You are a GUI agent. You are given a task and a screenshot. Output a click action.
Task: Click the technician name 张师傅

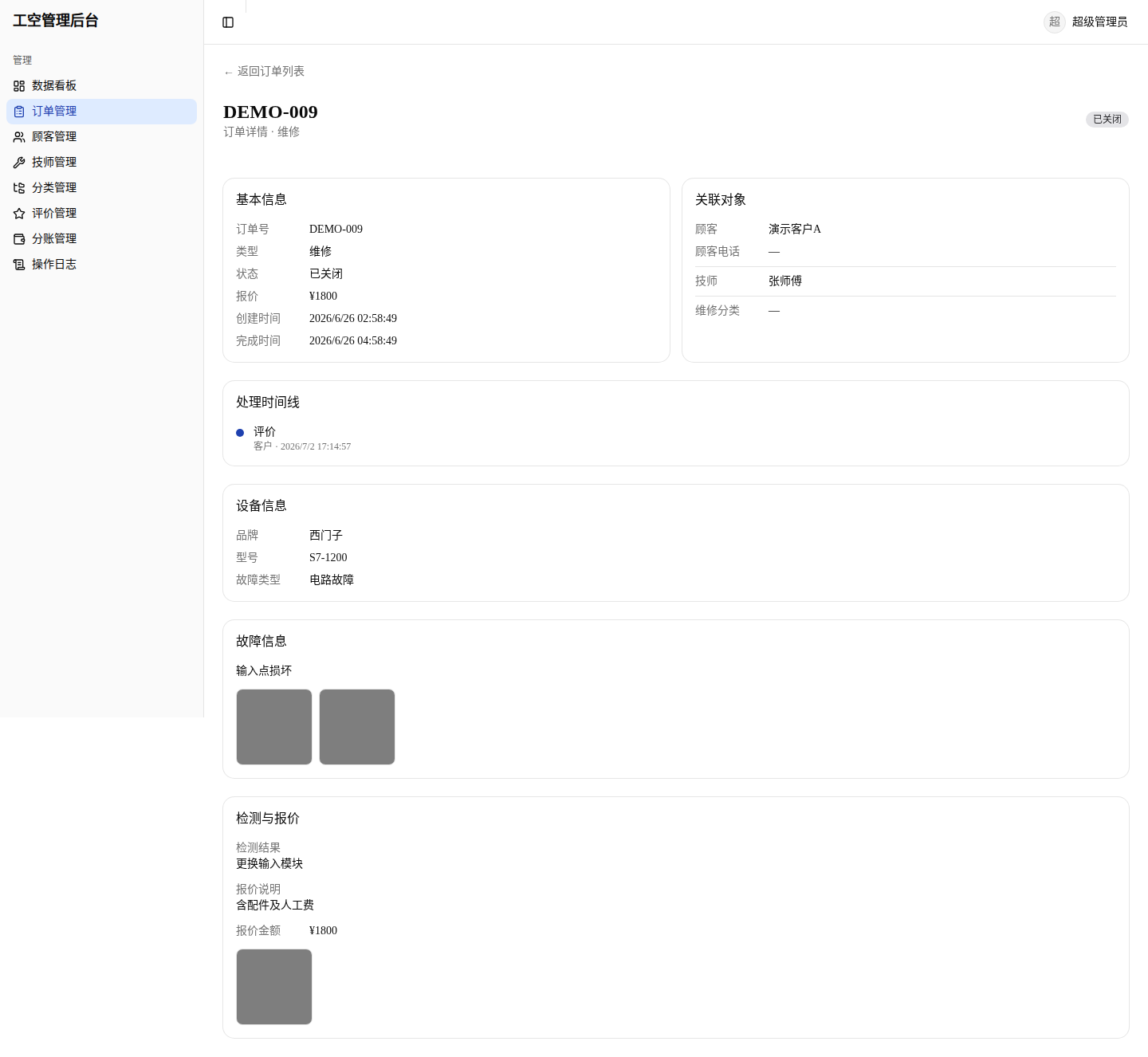pos(785,281)
